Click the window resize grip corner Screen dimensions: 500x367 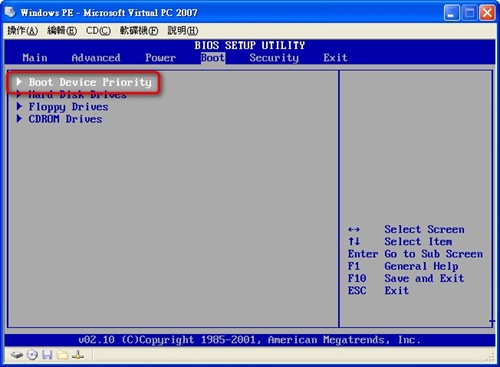(x=491, y=357)
